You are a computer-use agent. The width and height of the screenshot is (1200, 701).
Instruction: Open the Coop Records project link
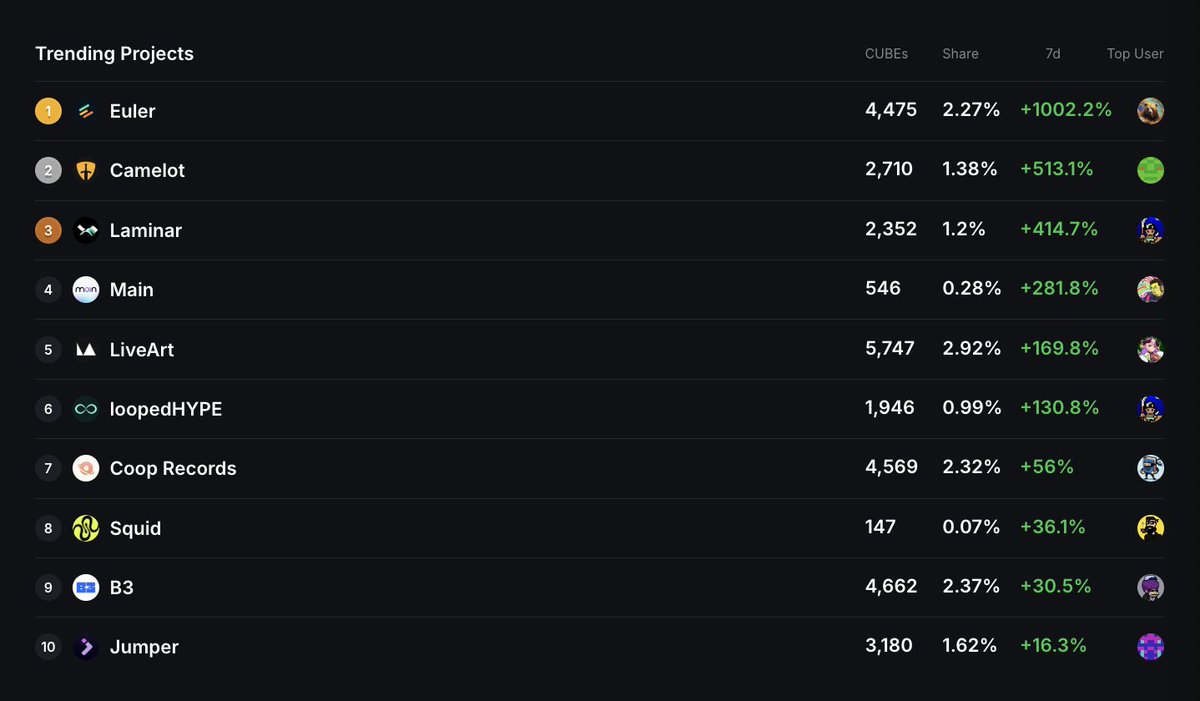coord(173,469)
